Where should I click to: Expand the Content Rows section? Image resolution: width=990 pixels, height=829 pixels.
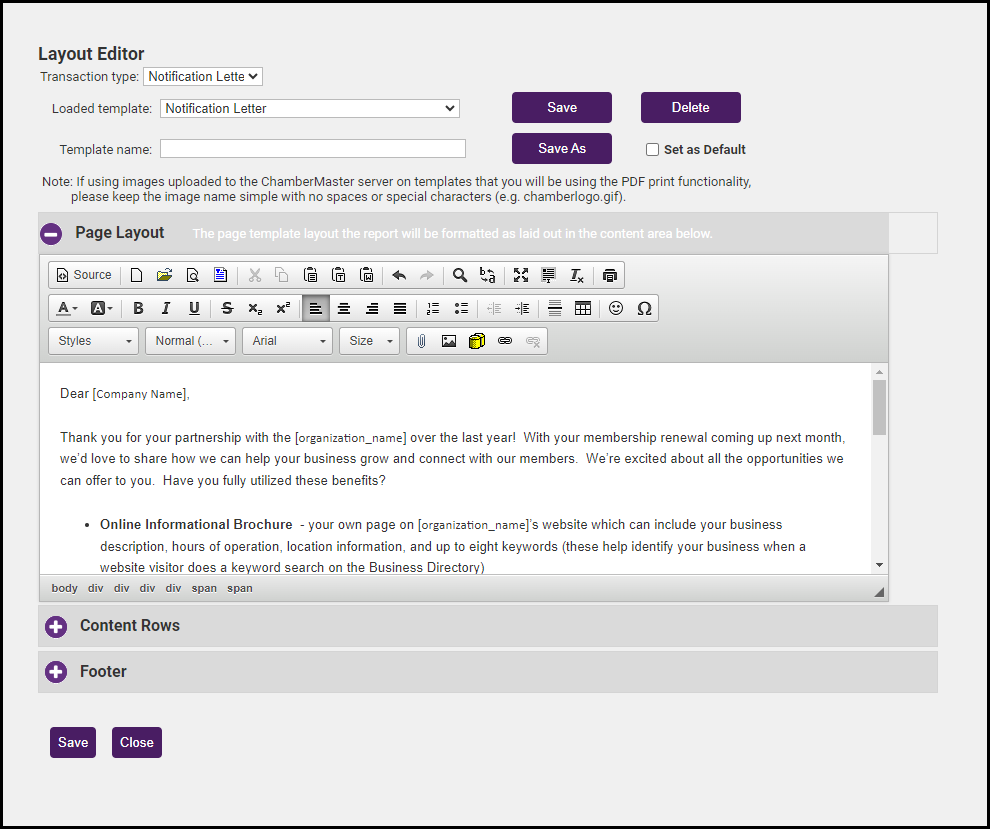56,626
